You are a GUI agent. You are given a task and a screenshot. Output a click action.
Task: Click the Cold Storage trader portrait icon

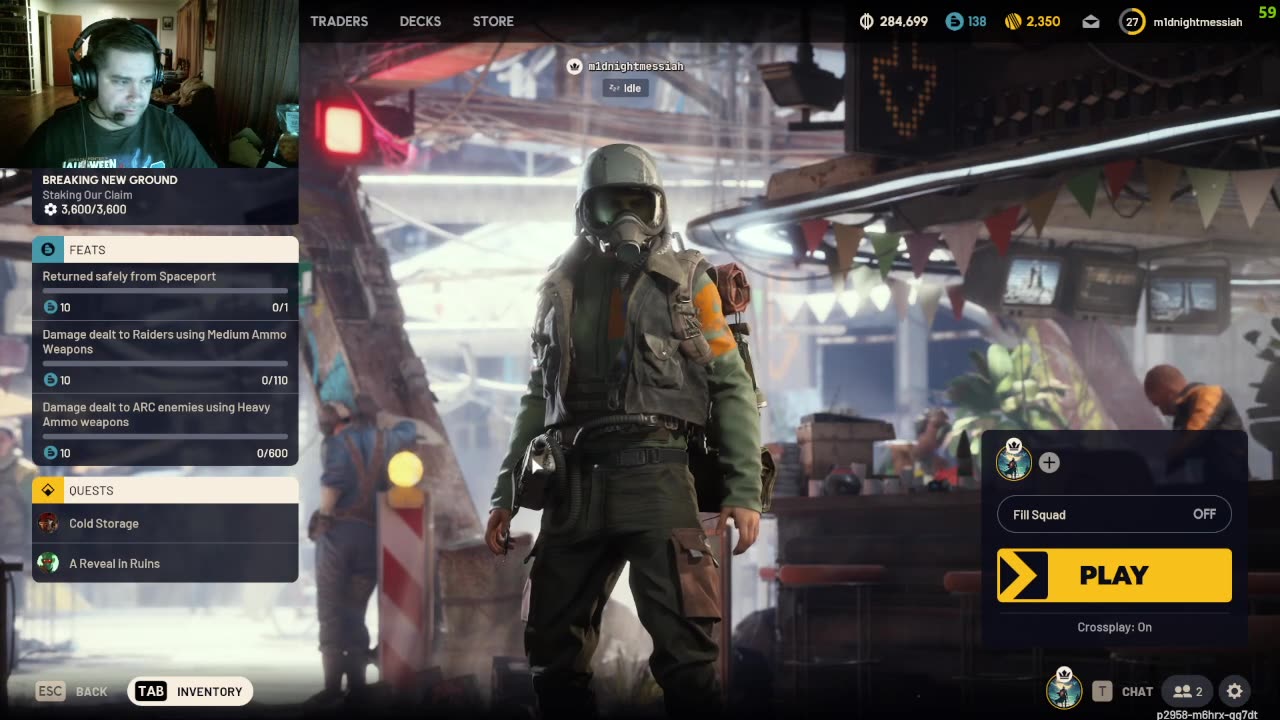[x=48, y=523]
